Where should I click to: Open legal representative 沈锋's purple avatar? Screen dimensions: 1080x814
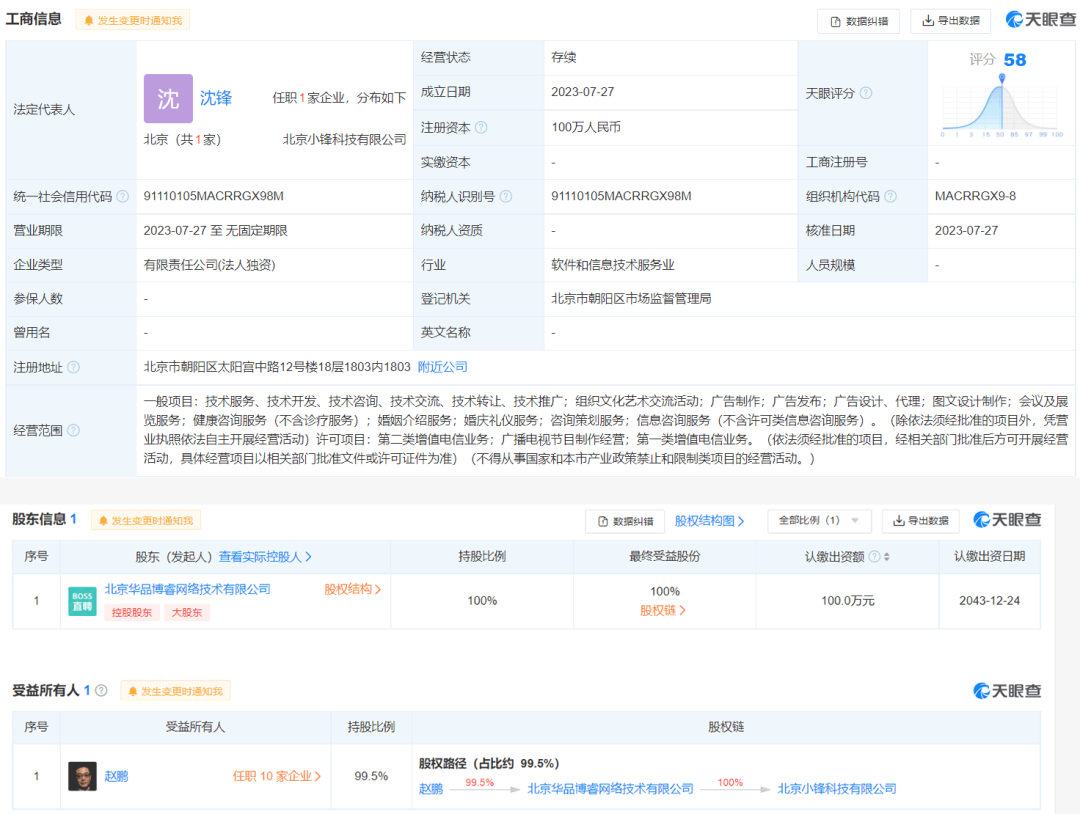[x=168, y=98]
